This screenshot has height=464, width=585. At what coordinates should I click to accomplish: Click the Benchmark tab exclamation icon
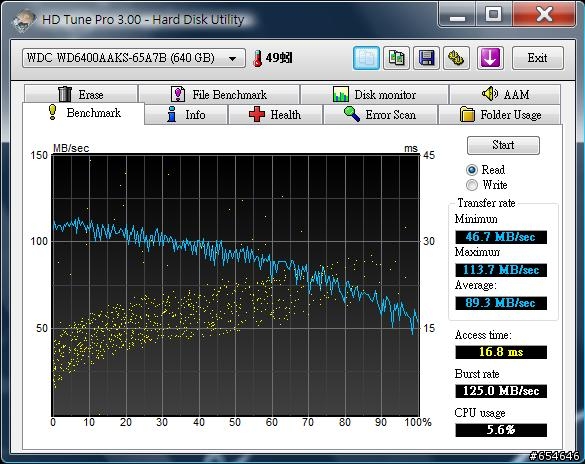(53, 112)
